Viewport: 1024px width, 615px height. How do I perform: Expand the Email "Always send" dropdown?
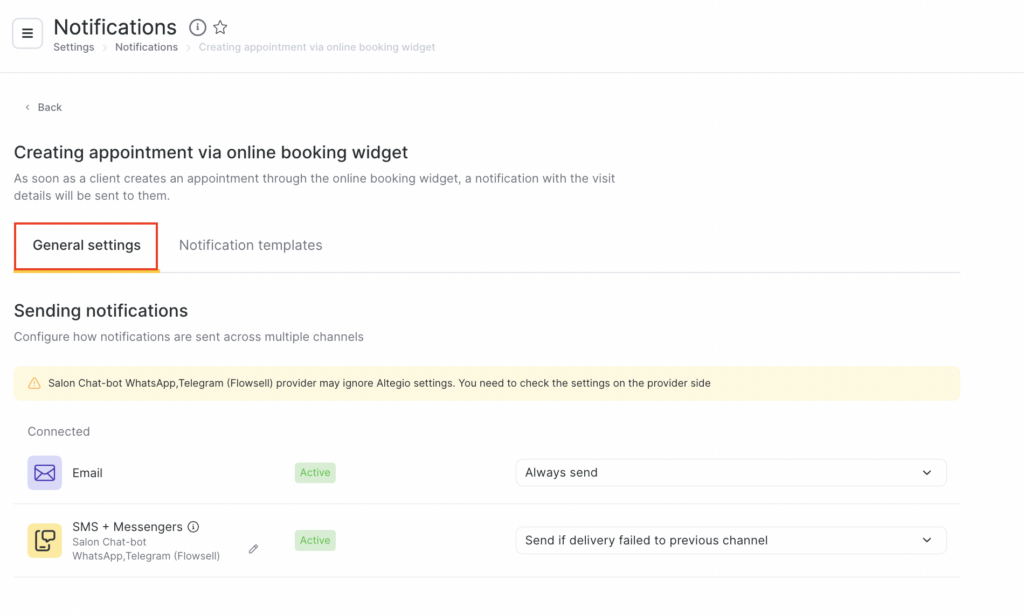pyautogui.click(x=730, y=473)
